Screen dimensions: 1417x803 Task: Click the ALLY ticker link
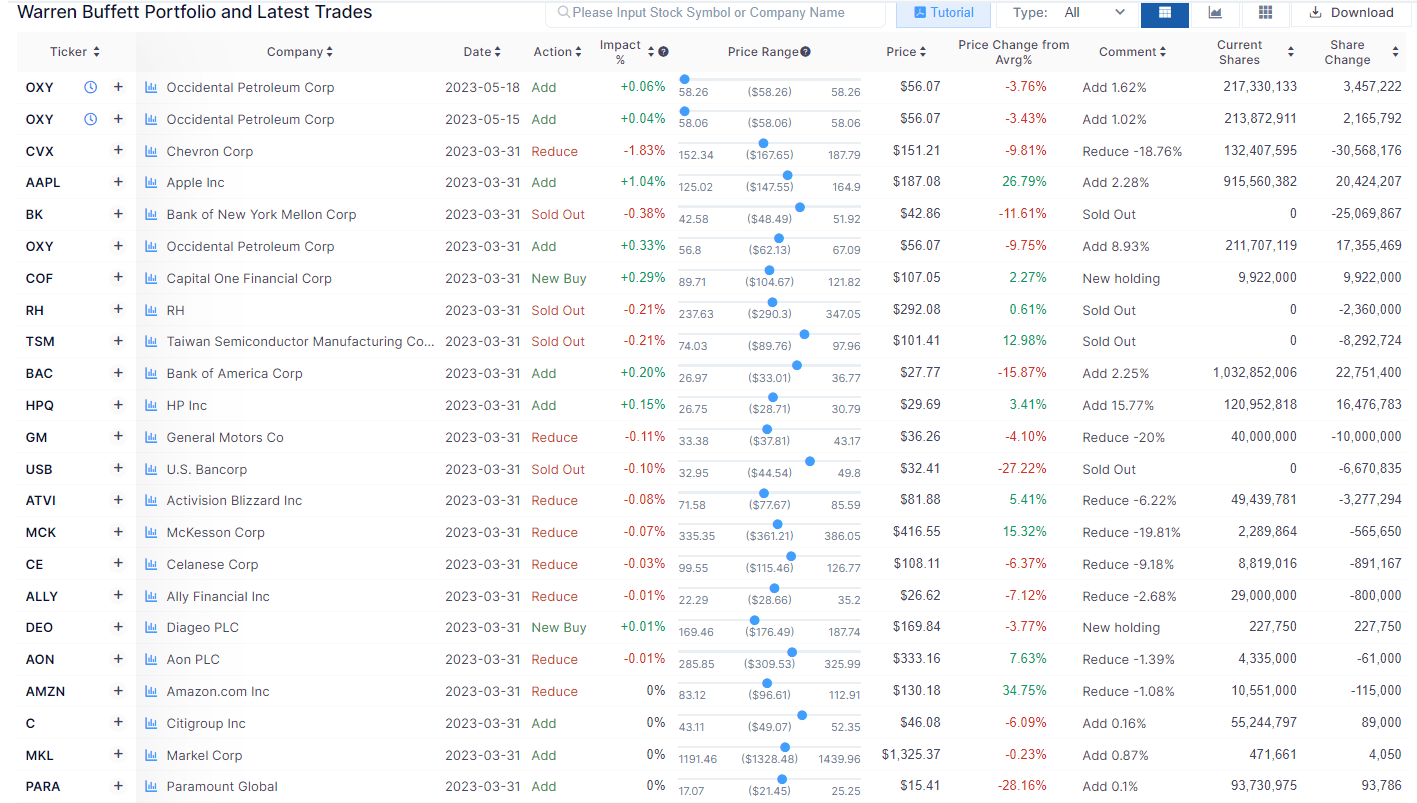pyautogui.click(x=42, y=596)
